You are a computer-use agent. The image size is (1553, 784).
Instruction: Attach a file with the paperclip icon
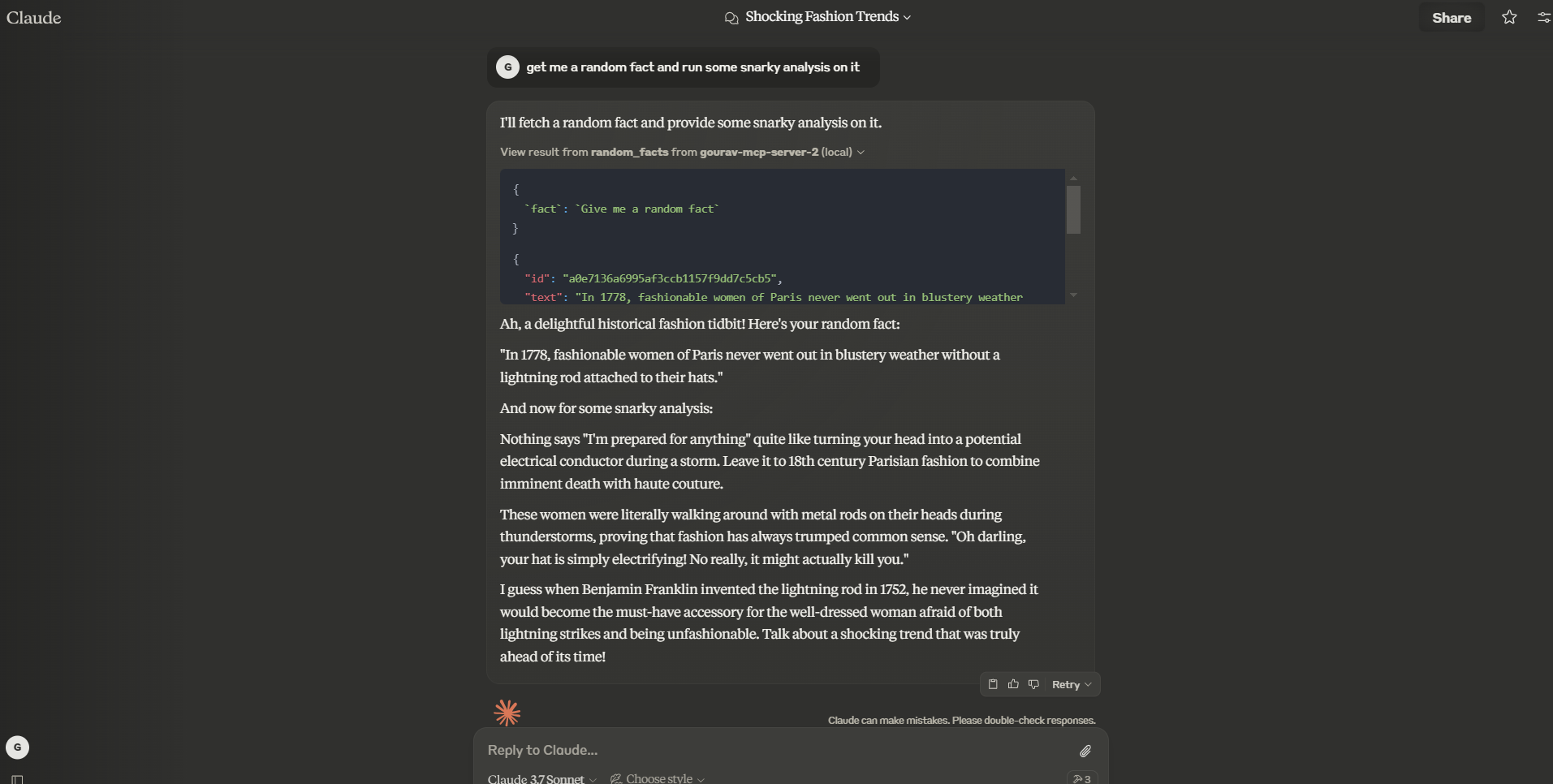[x=1085, y=751]
